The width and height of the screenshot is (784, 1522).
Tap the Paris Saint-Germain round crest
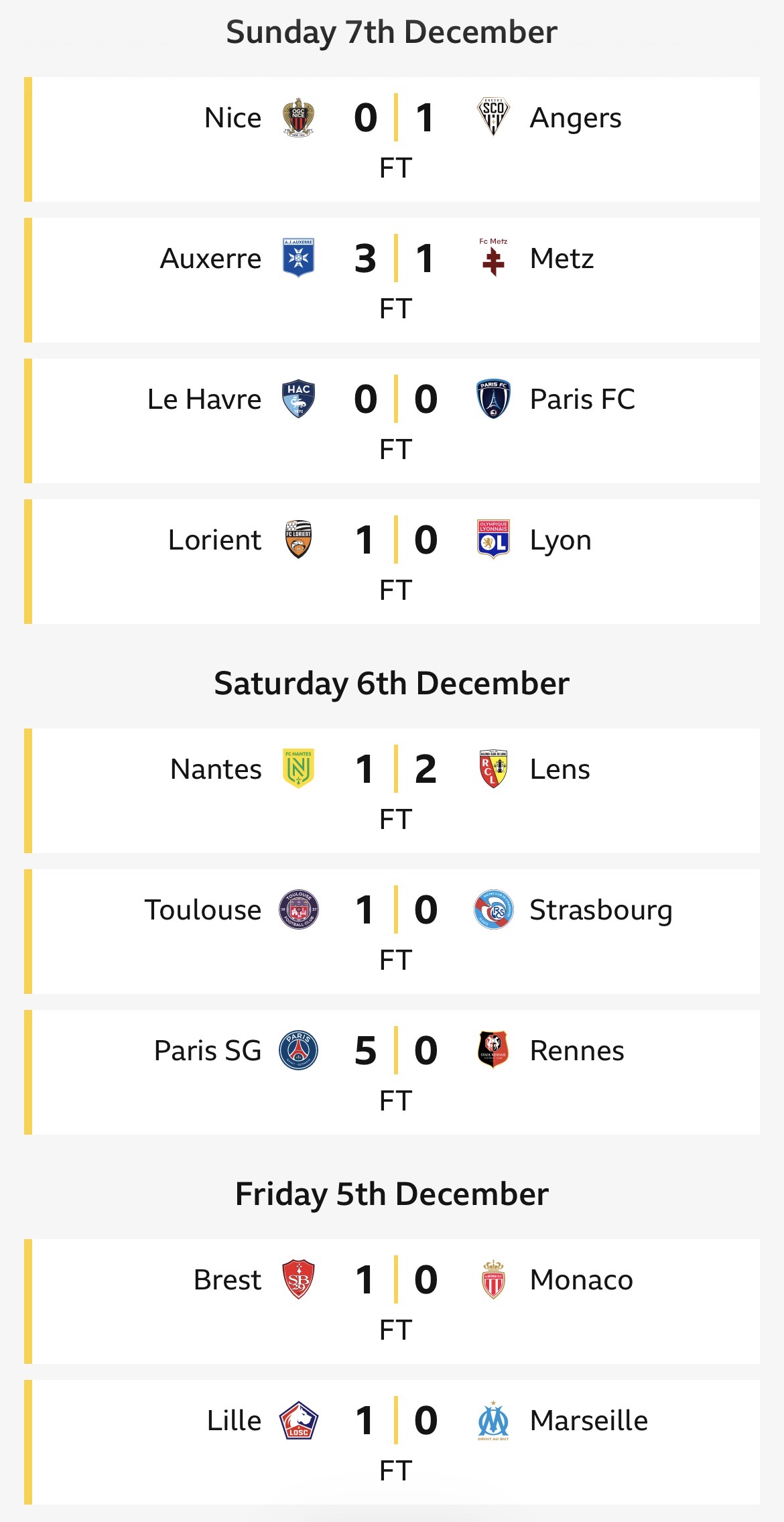click(298, 1050)
